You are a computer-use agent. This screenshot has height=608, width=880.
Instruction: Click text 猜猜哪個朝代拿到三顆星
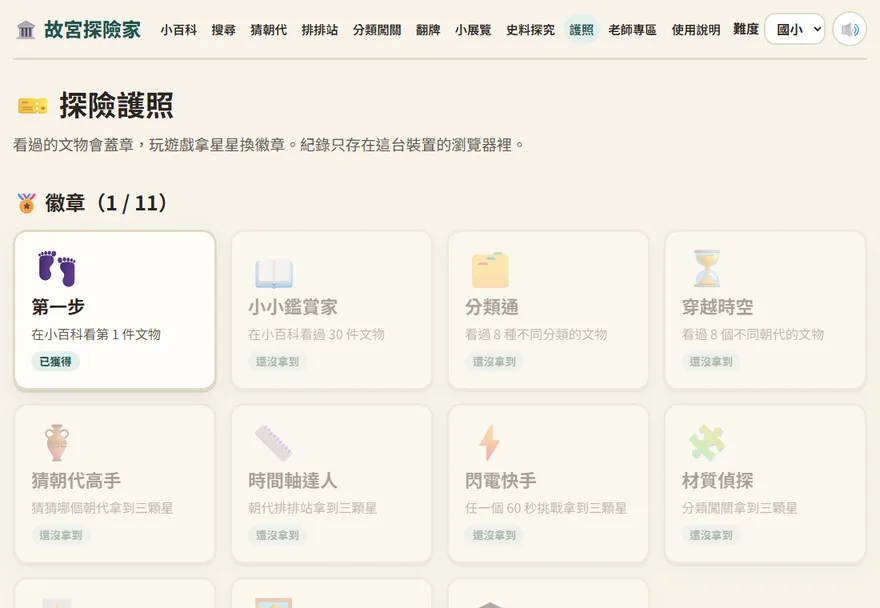[102, 508]
